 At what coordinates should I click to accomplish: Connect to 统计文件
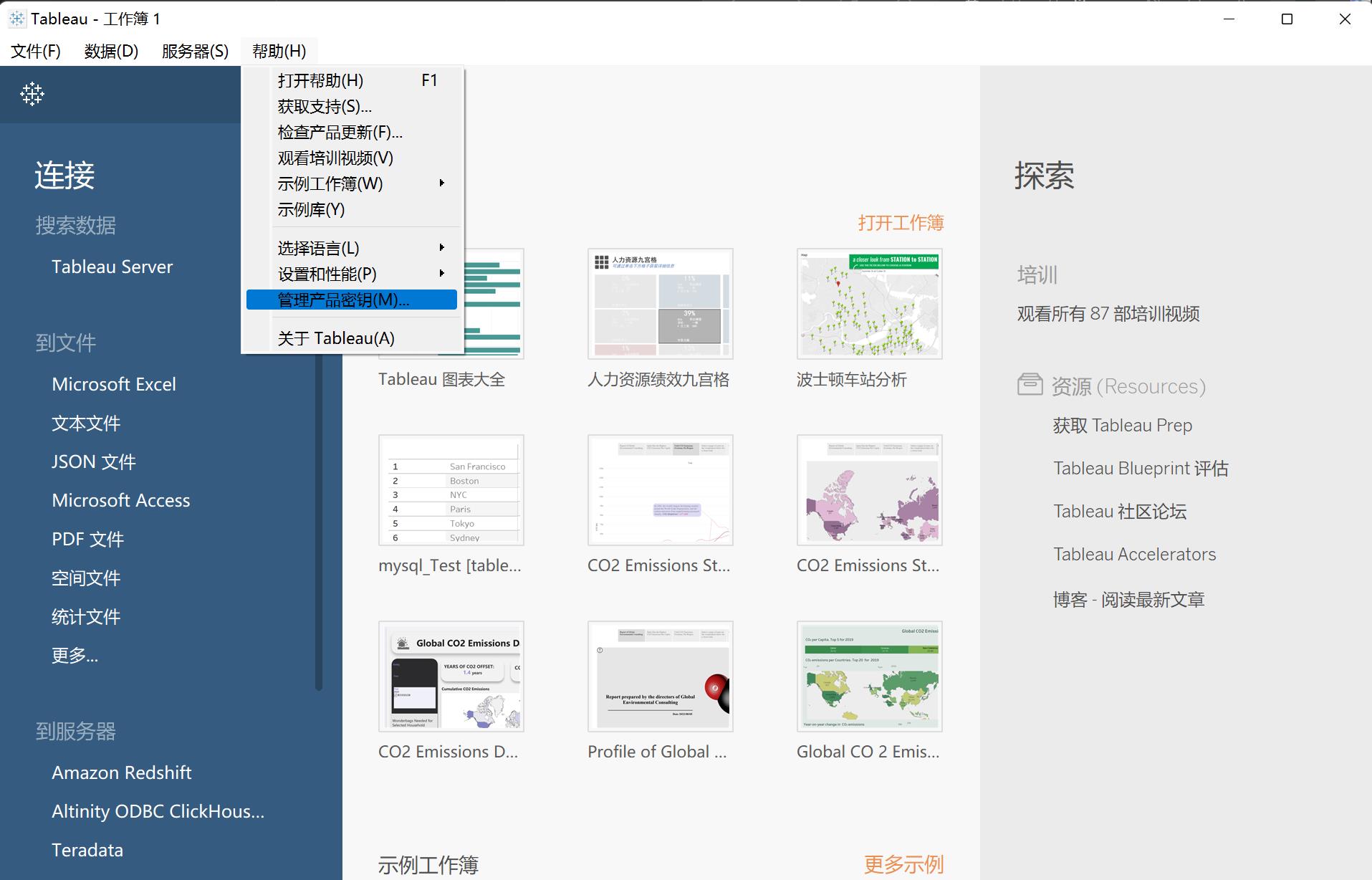click(x=86, y=616)
